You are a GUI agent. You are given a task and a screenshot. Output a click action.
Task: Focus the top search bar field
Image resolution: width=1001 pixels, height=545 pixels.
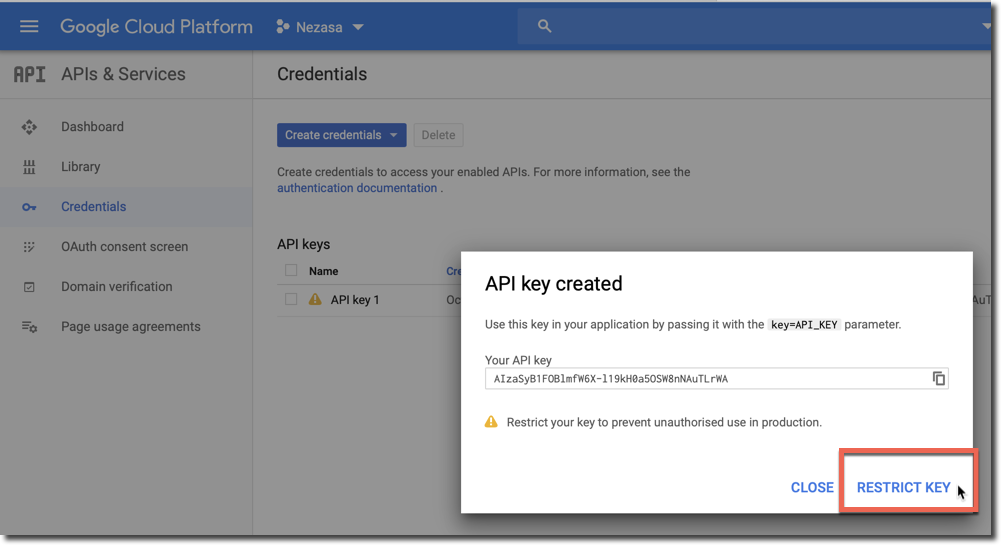pyautogui.click(x=753, y=26)
